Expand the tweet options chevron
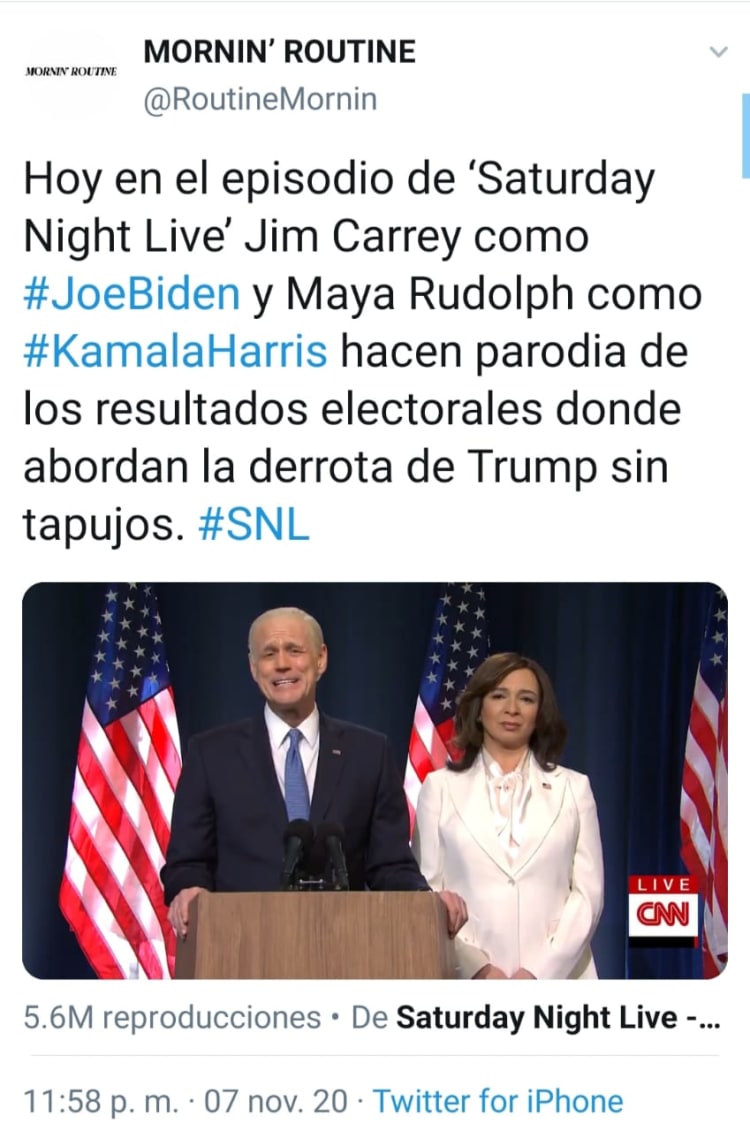The image size is (750, 1131). tap(719, 52)
